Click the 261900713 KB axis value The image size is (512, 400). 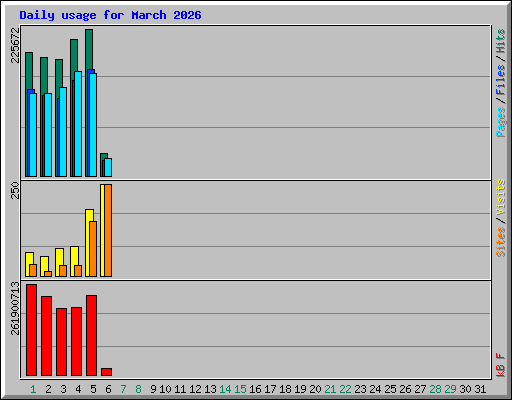[x=15, y=308]
